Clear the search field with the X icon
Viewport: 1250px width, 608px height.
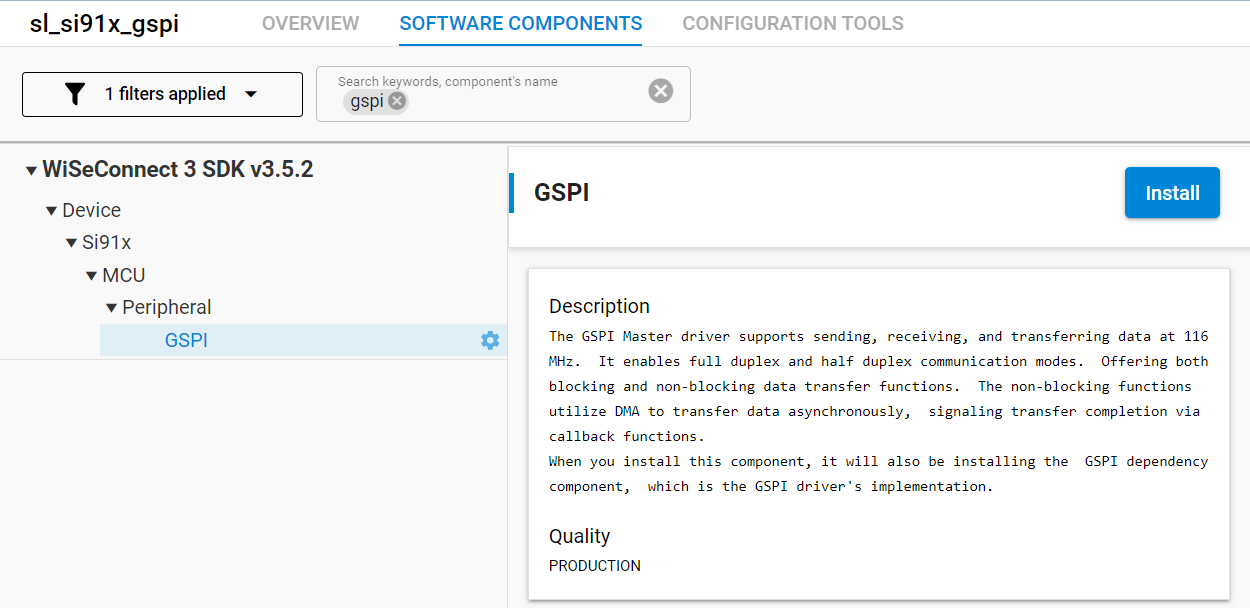[660, 90]
